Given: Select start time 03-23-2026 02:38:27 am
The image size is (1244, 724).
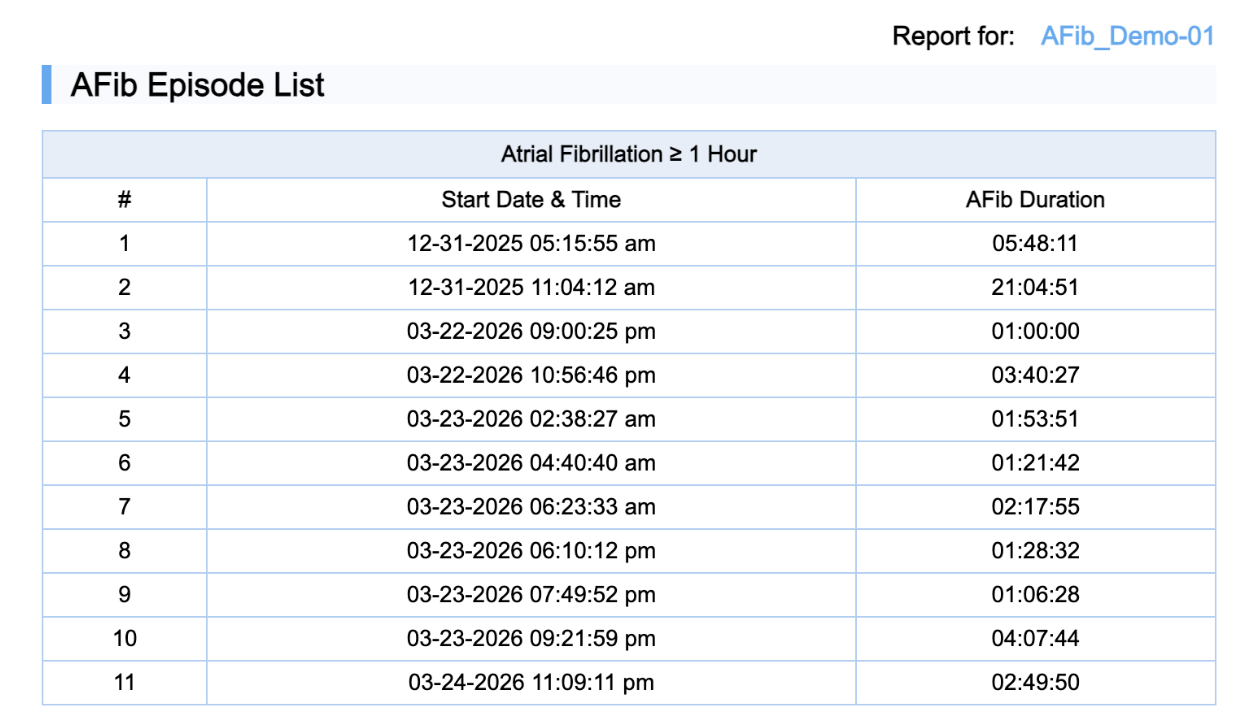Looking at the screenshot, I should 531,419.
